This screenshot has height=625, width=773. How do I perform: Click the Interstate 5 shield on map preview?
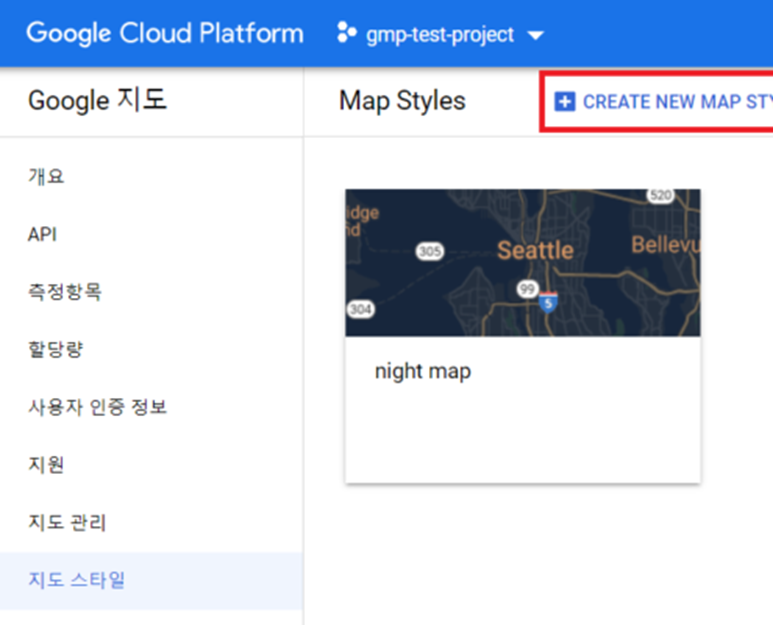point(547,302)
